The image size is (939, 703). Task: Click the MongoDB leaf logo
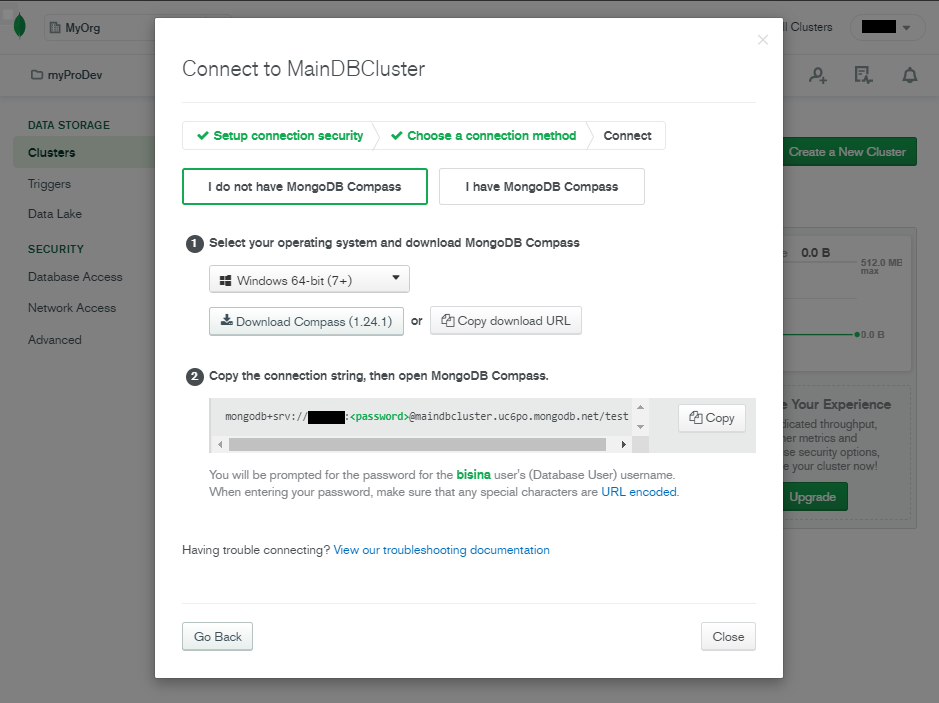coord(19,26)
